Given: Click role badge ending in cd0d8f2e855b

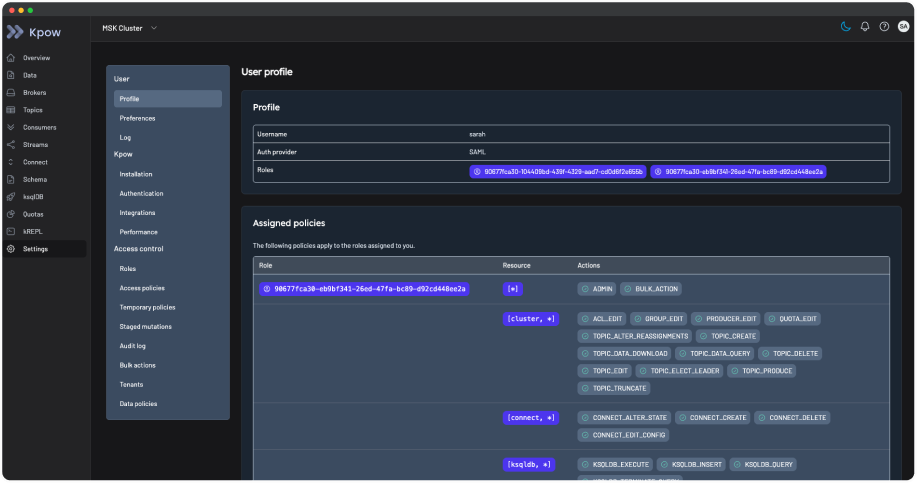Looking at the screenshot, I should click(x=557, y=172).
